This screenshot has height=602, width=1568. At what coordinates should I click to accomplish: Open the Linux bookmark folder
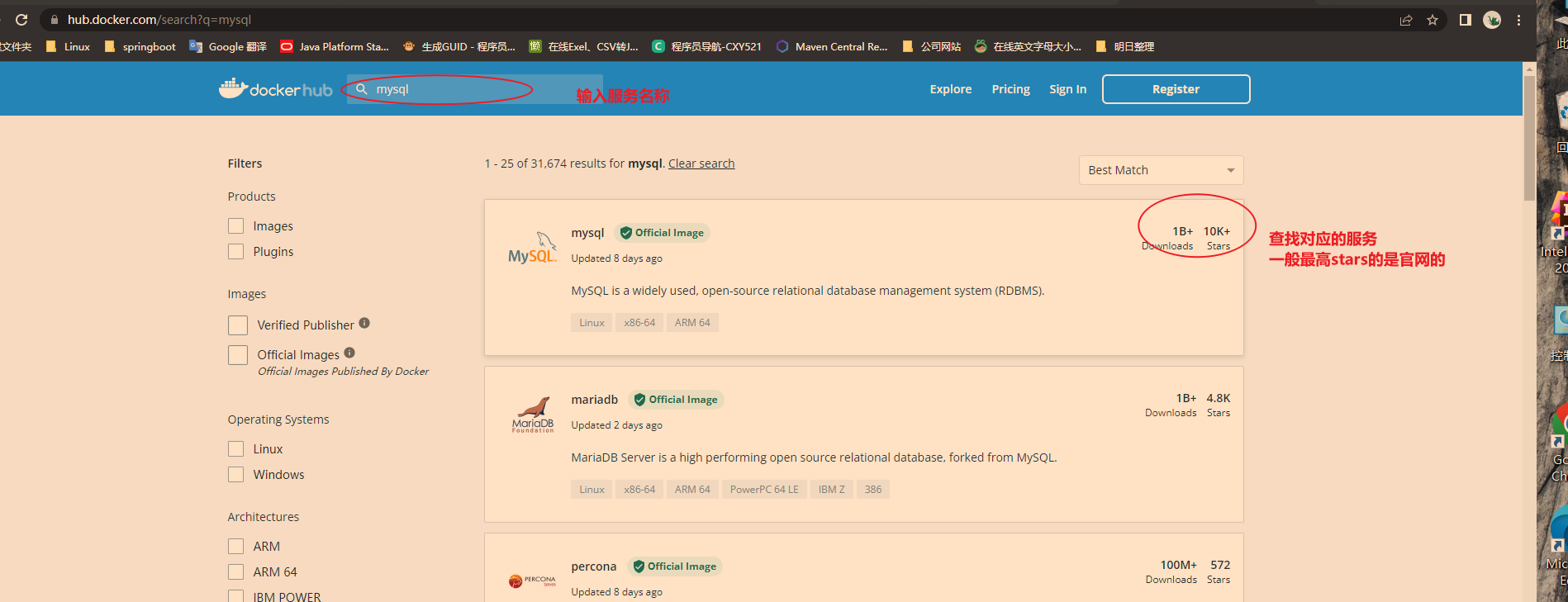click(68, 46)
